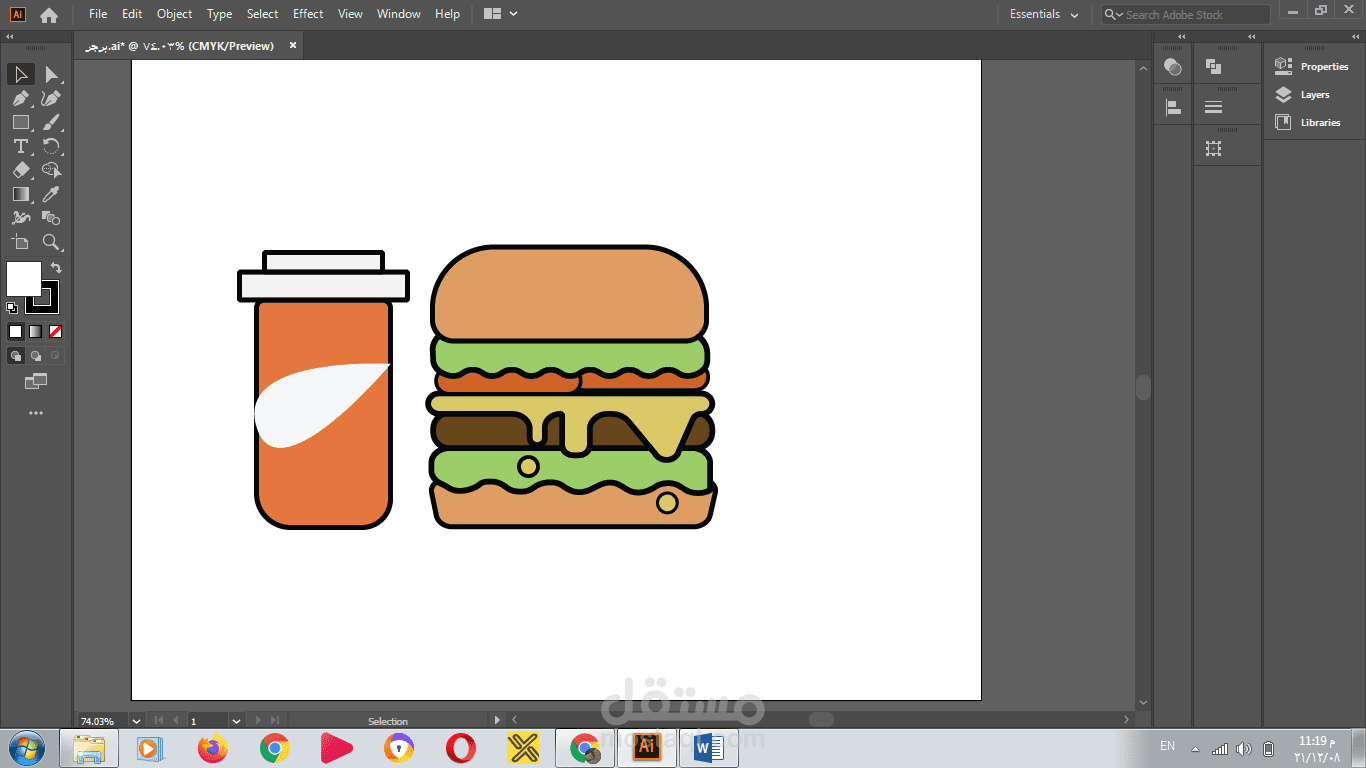Viewport: 1366px width, 768px height.
Task: Open the Transform panel icon
Action: (1213, 148)
